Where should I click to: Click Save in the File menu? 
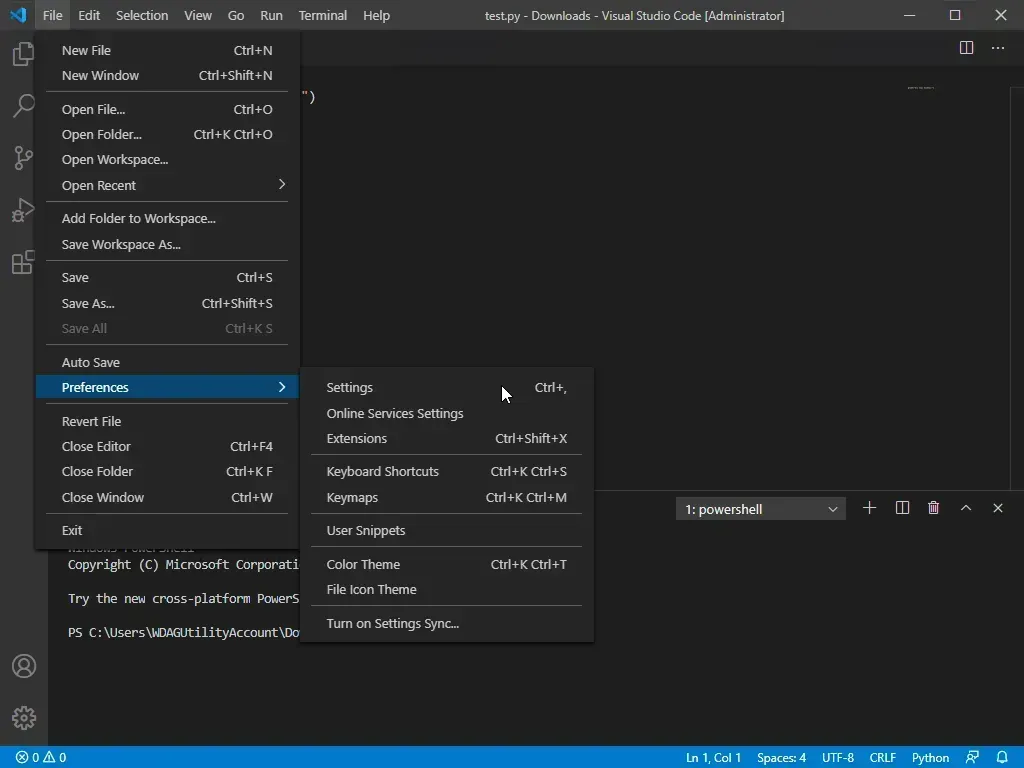(167, 278)
